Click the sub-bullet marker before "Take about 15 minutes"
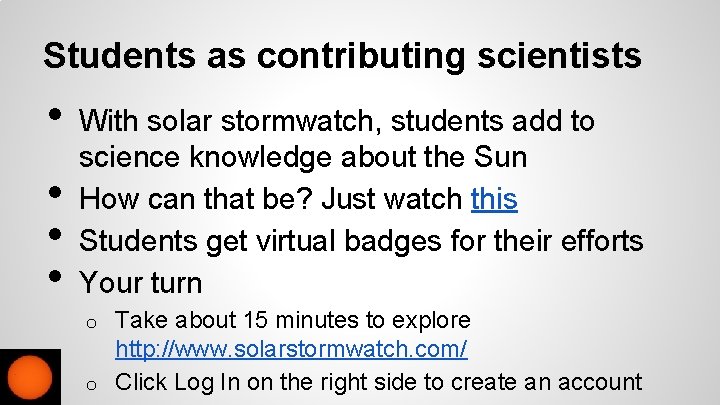The image size is (720, 405). (90, 323)
